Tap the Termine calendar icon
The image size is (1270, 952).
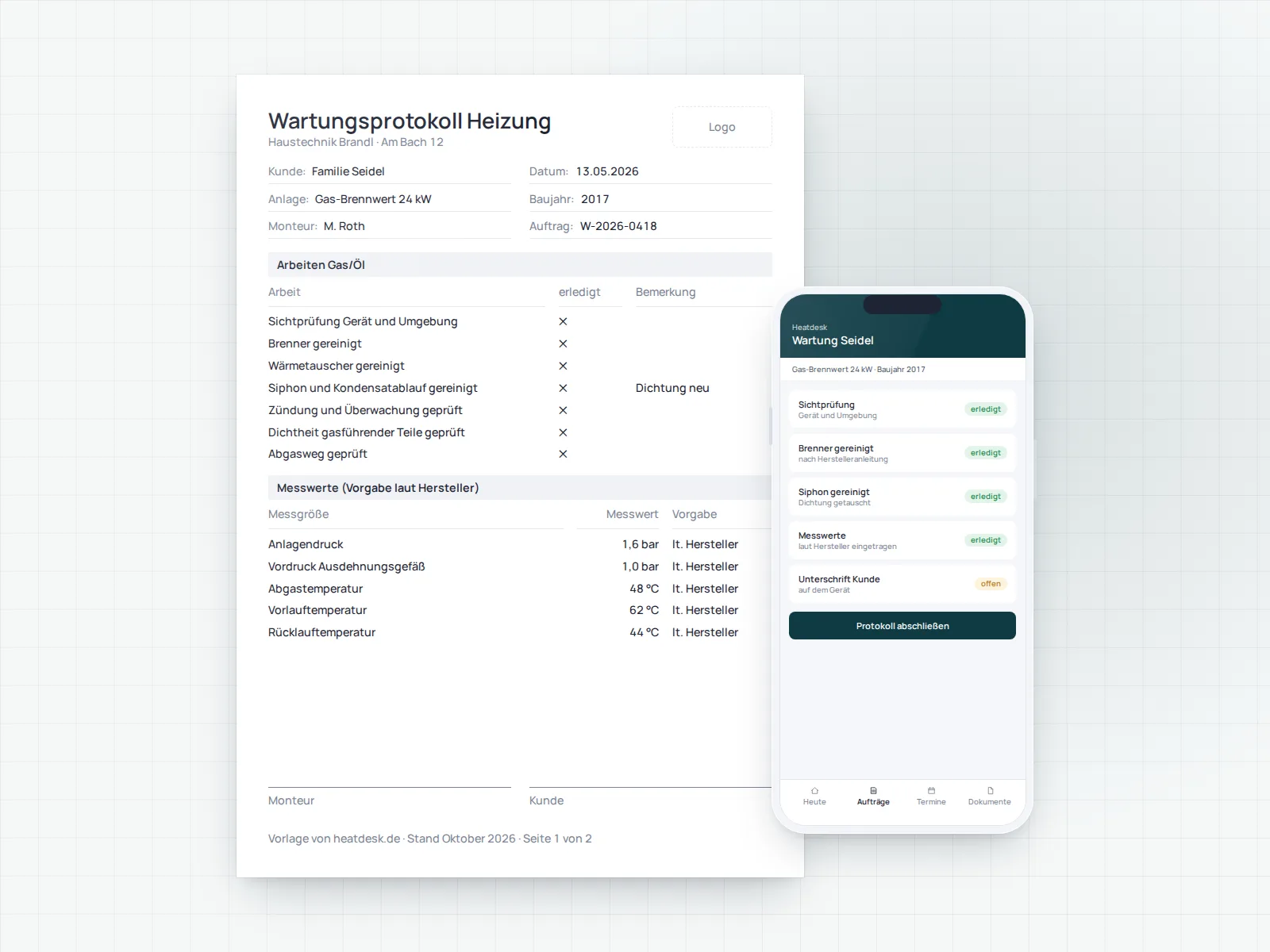coord(931,791)
